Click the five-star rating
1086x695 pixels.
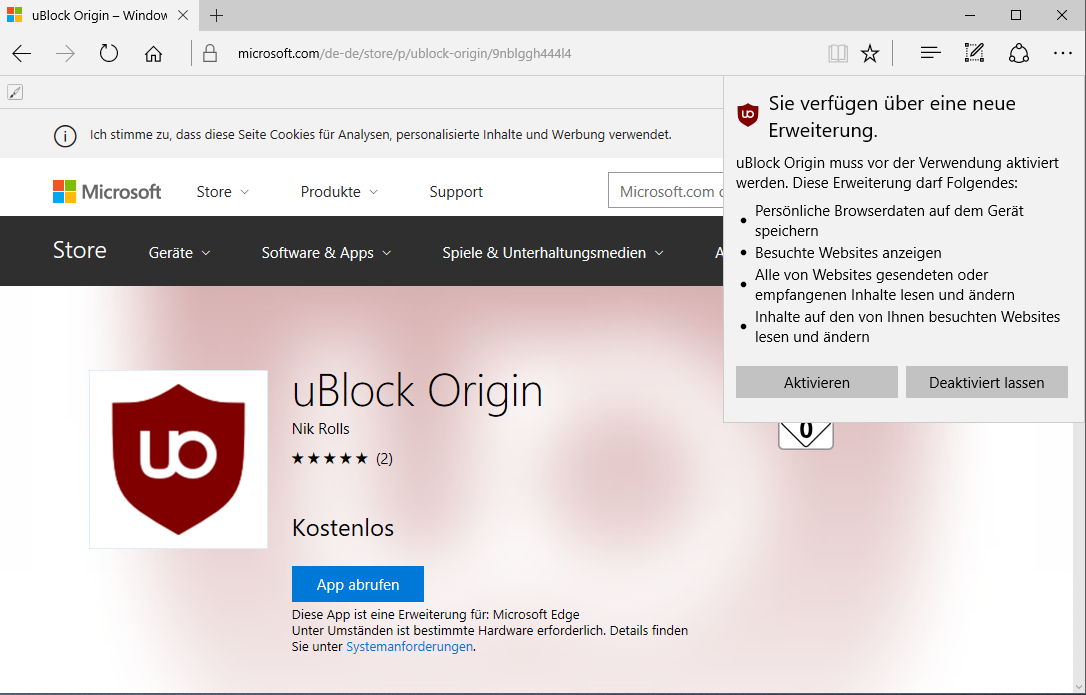(x=330, y=458)
